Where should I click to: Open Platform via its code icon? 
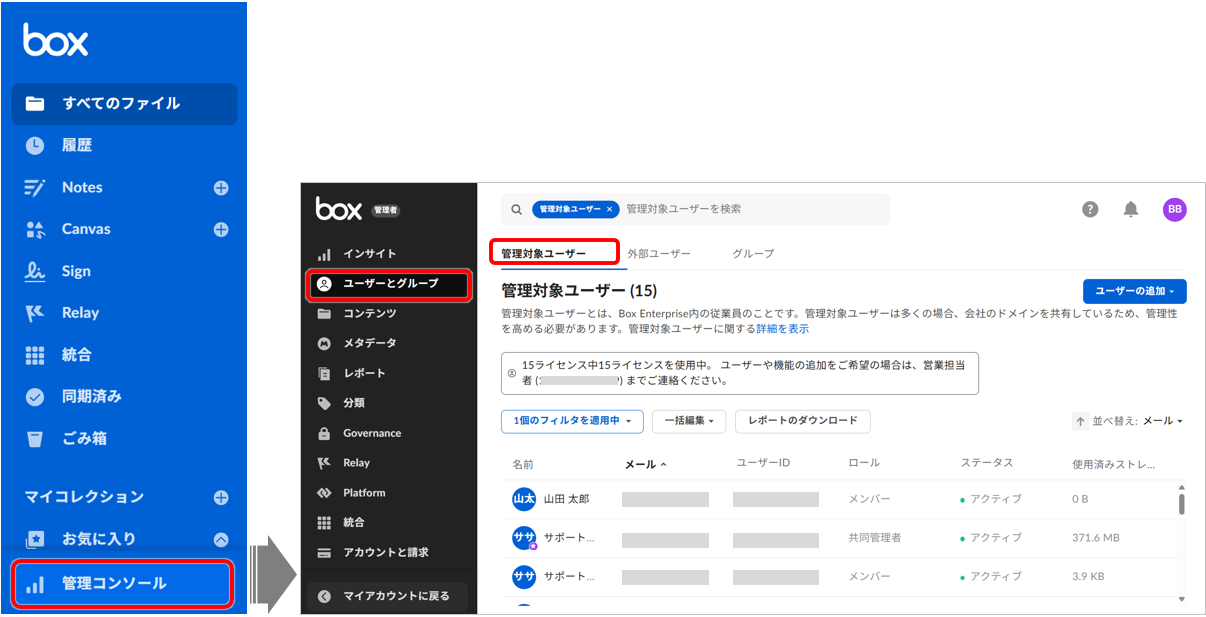point(324,493)
